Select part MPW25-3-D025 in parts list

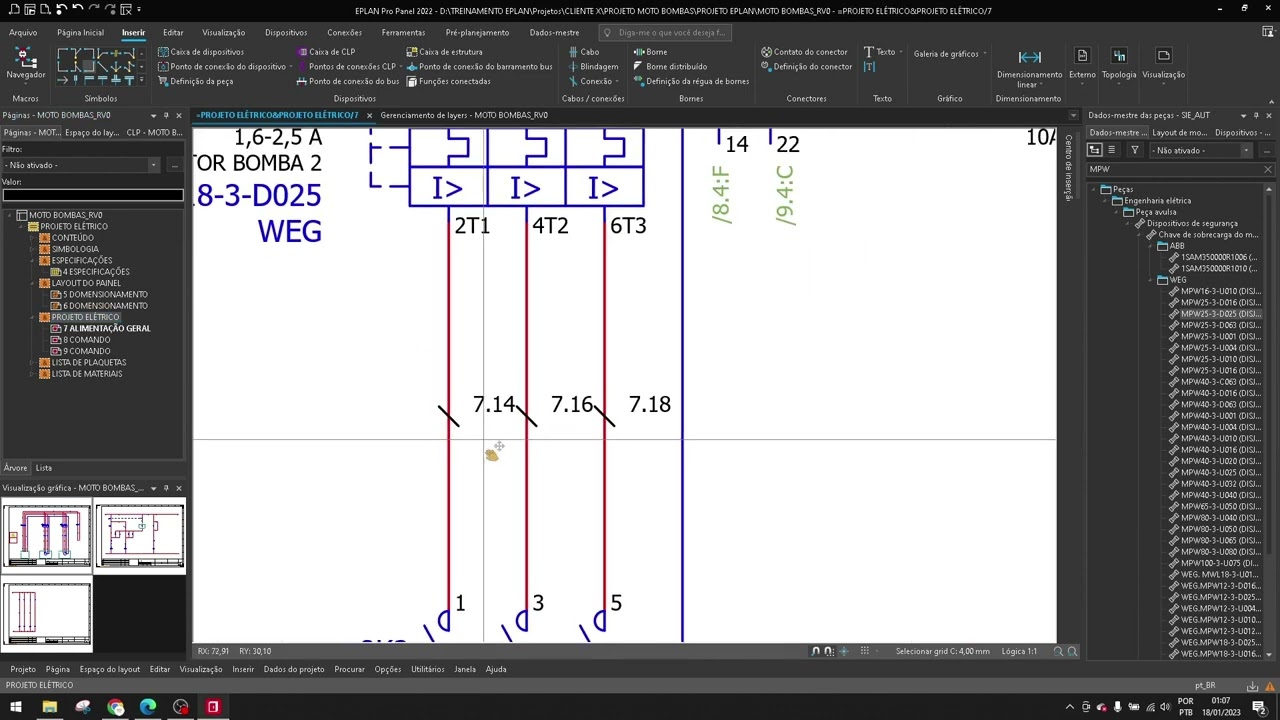1220,314
